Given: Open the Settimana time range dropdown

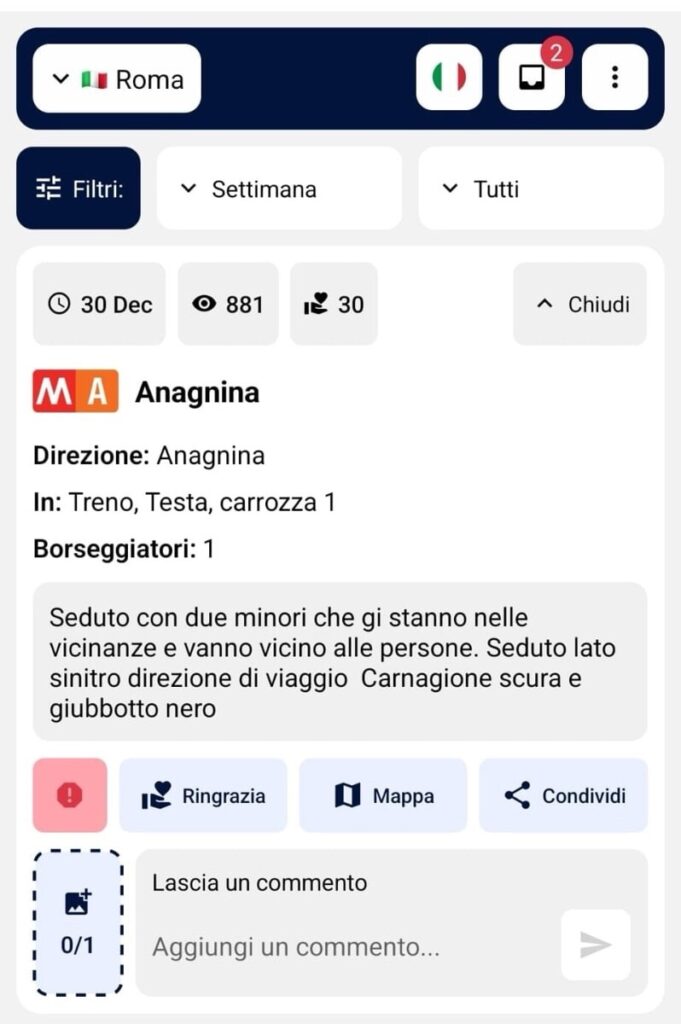Looking at the screenshot, I should pyautogui.click(x=279, y=188).
